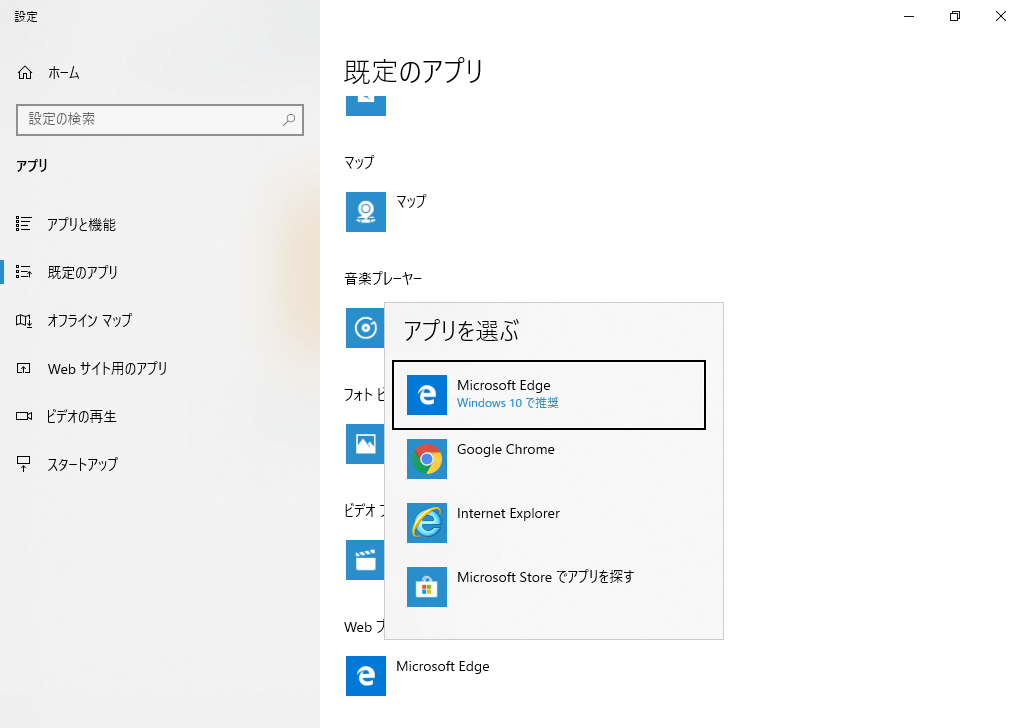Click the music player icon under 音楽プレーヤー

[365, 328]
